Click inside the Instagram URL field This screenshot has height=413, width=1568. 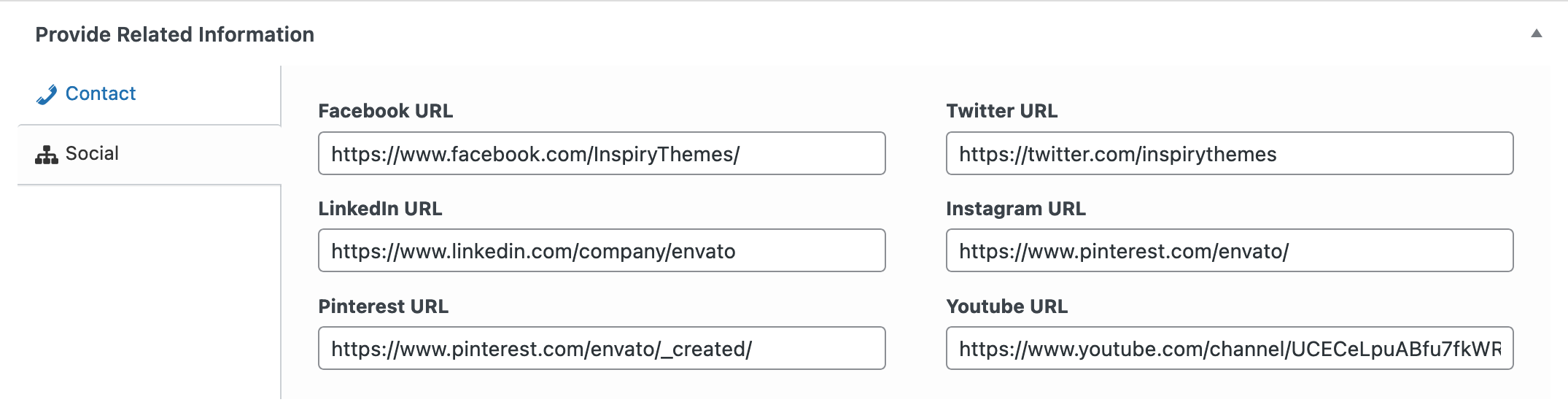(1230, 250)
